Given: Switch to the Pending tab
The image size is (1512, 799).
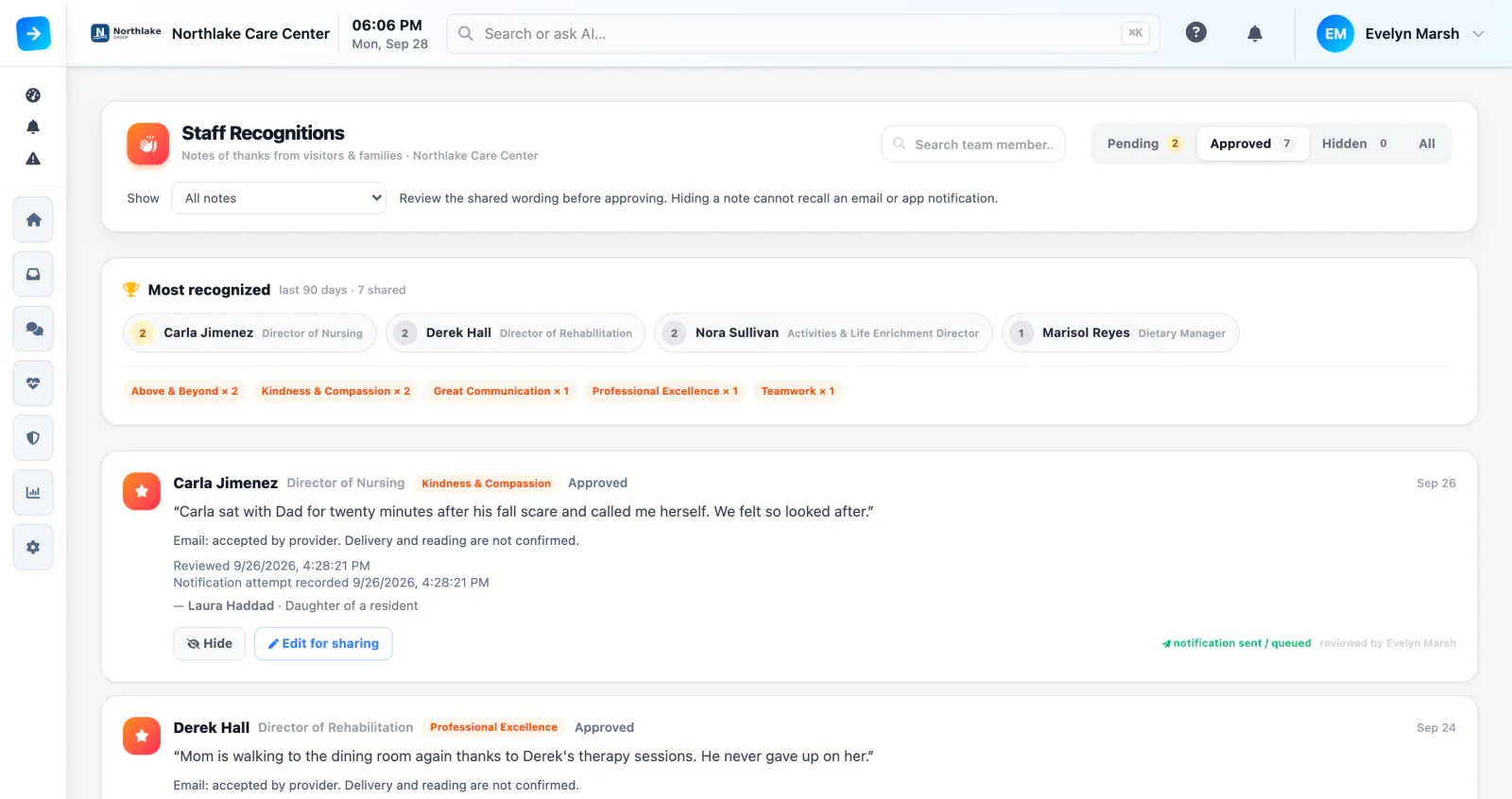Looking at the screenshot, I should coord(1143,144).
